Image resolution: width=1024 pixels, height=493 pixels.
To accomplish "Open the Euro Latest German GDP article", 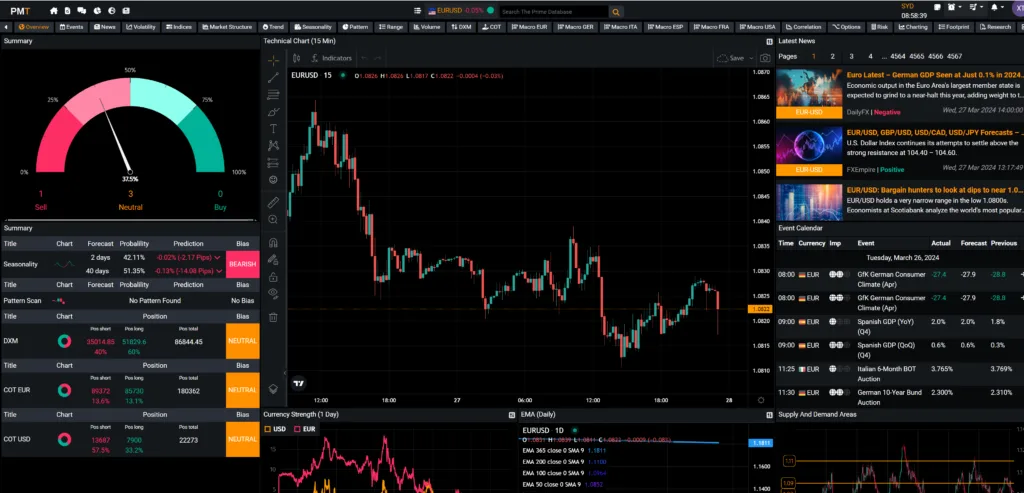I will tap(935, 75).
